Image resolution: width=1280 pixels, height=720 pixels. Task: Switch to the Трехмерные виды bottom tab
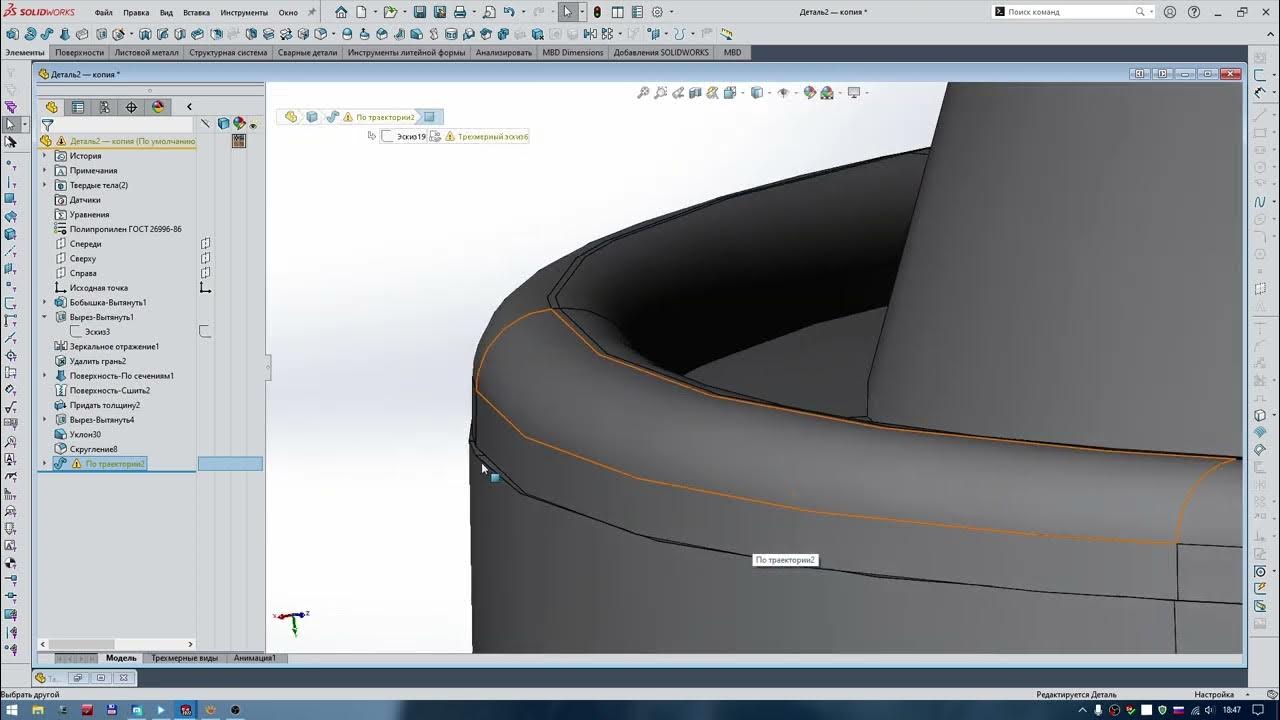pos(184,658)
